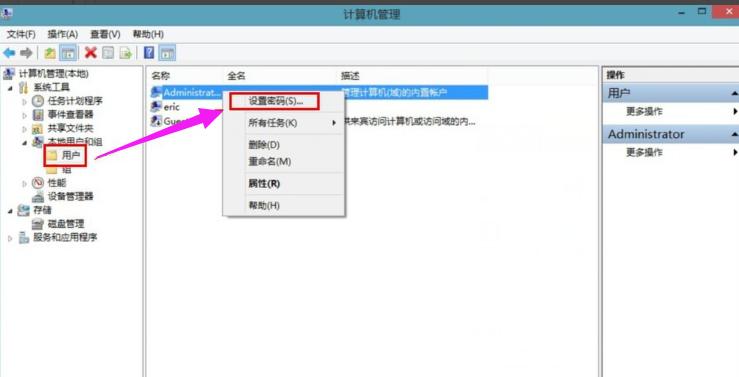Click 更多操作 under Administrator section

click(x=644, y=152)
